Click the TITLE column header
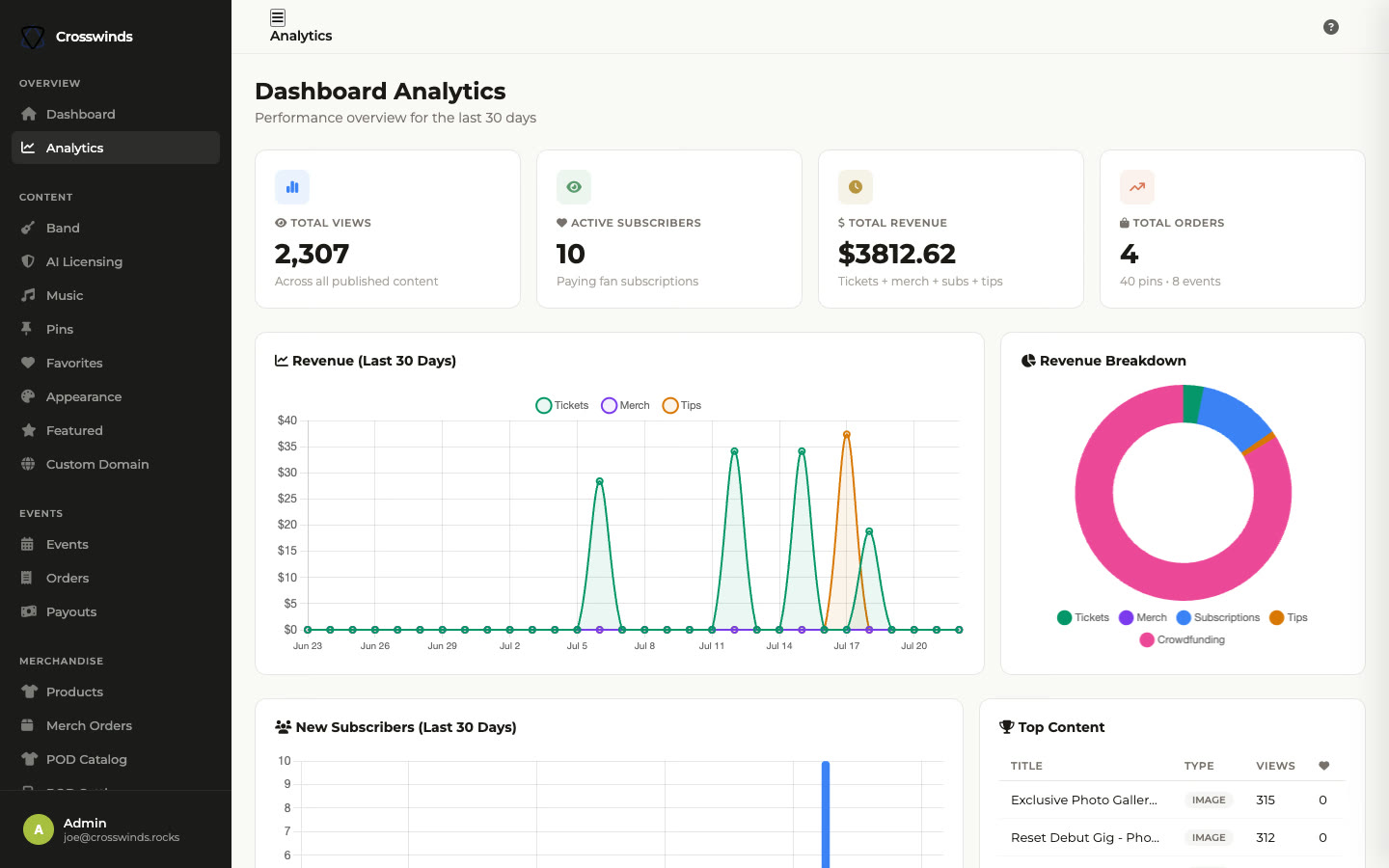The height and width of the screenshot is (868, 1389). tap(1026, 766)
